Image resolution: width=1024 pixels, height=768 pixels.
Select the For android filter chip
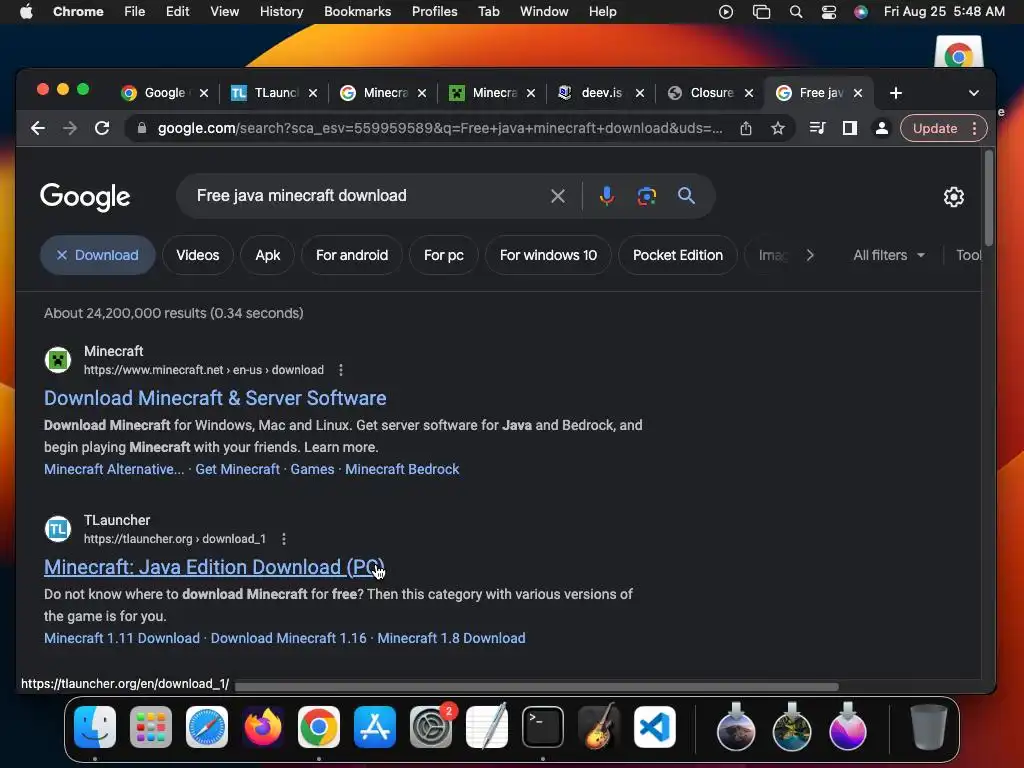352,255
